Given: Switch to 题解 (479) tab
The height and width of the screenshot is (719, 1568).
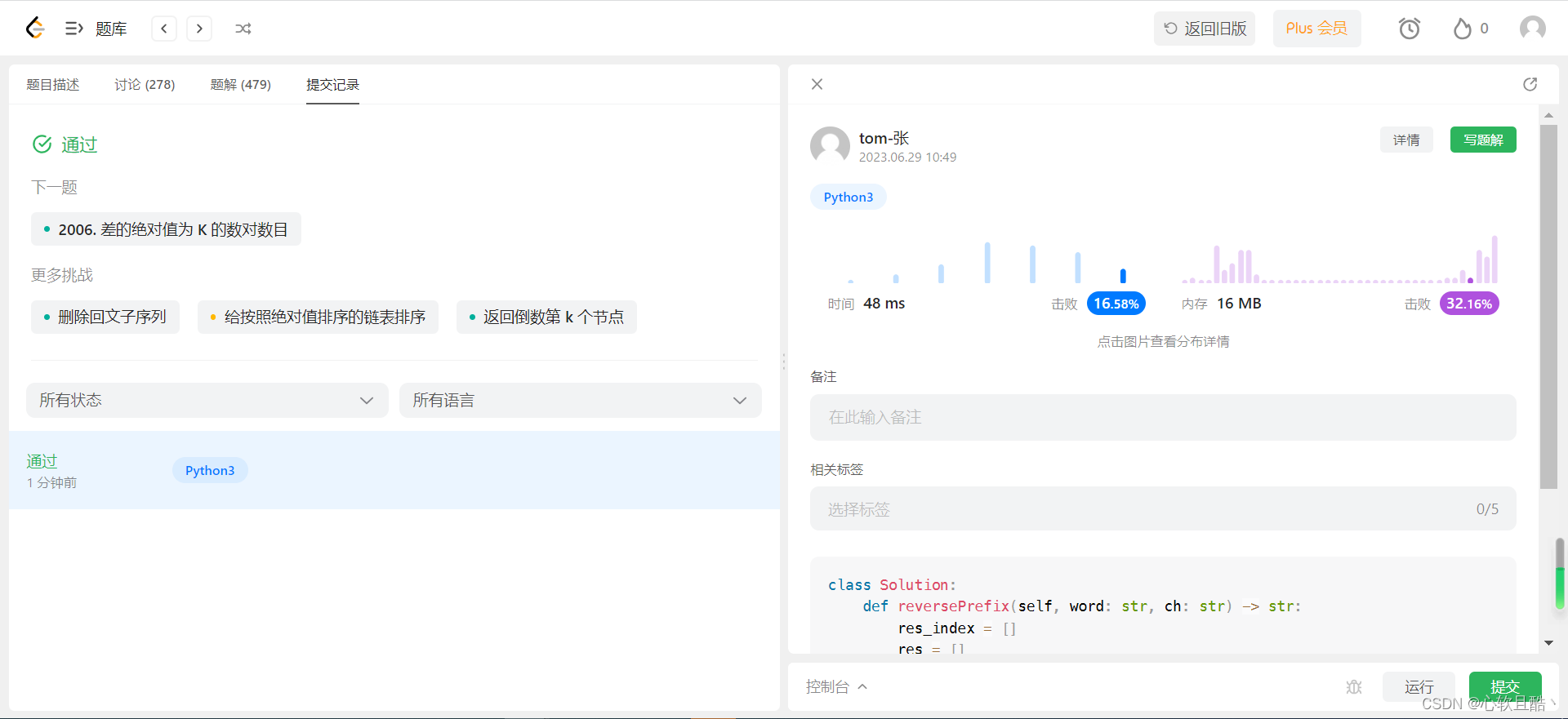Looking at the screenshot, I should click(x=241, y=84).
